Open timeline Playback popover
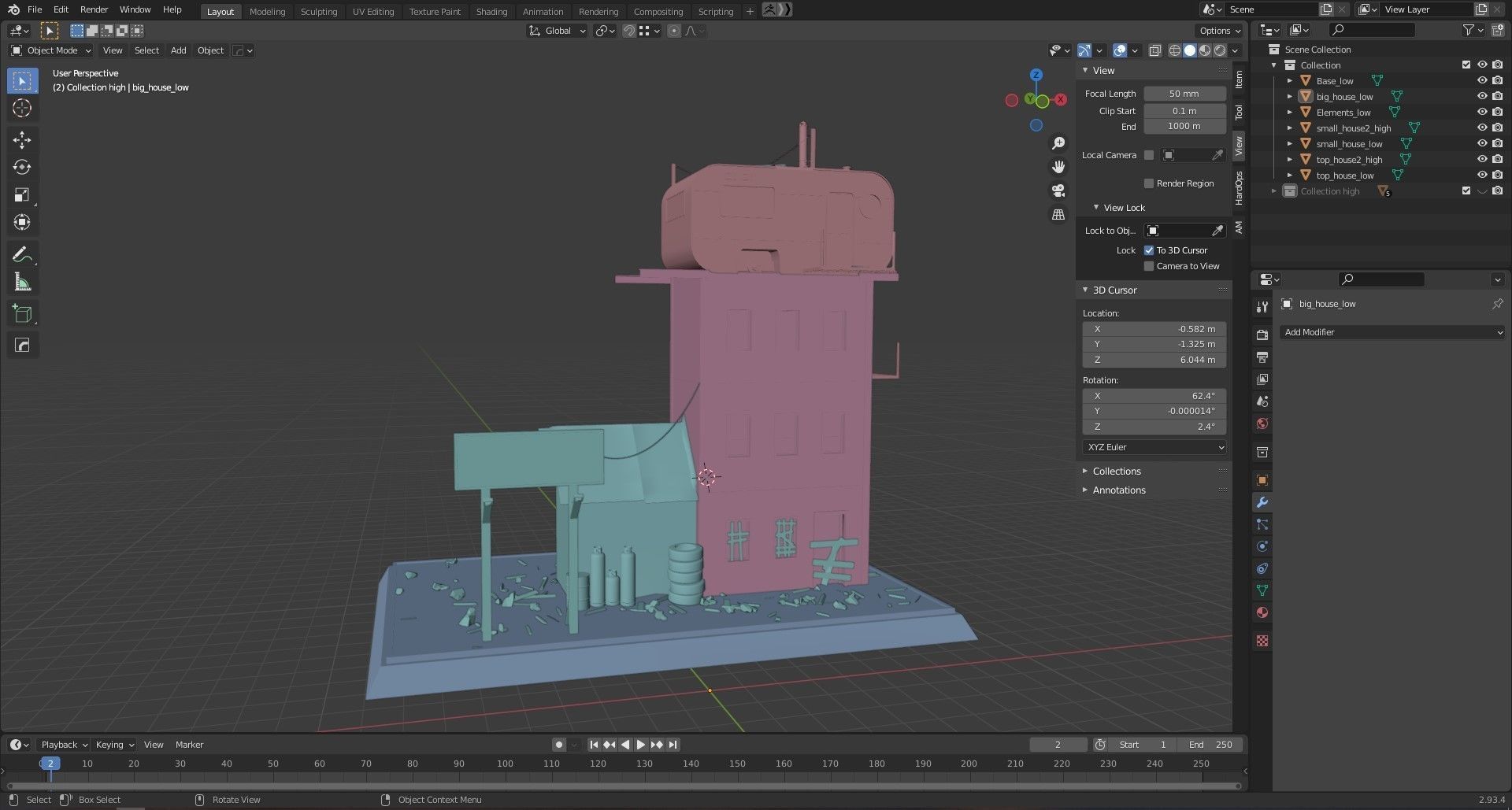The width and height of the screenshot is (1512, 810). click(64, 745)
